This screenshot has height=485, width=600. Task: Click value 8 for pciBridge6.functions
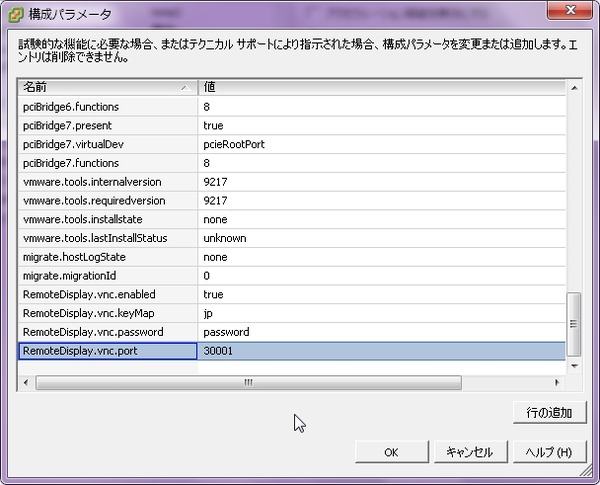[x=382, y=107]
